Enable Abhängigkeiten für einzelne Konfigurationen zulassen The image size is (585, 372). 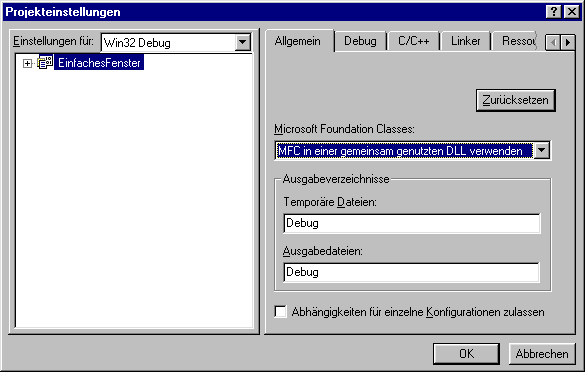[280, 312]
